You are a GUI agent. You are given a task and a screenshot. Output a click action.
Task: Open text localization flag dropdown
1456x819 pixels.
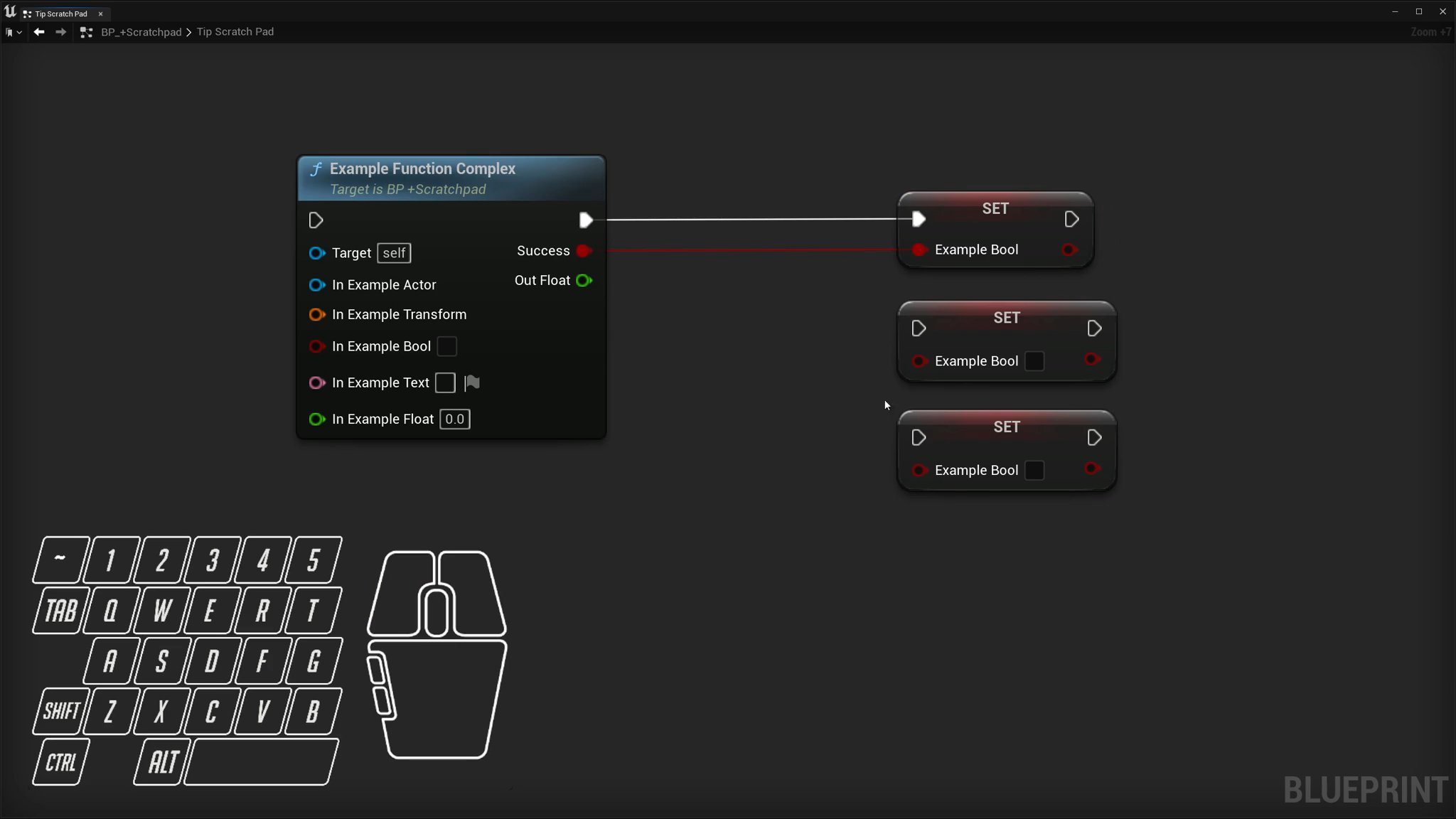[x=472, y=383]
